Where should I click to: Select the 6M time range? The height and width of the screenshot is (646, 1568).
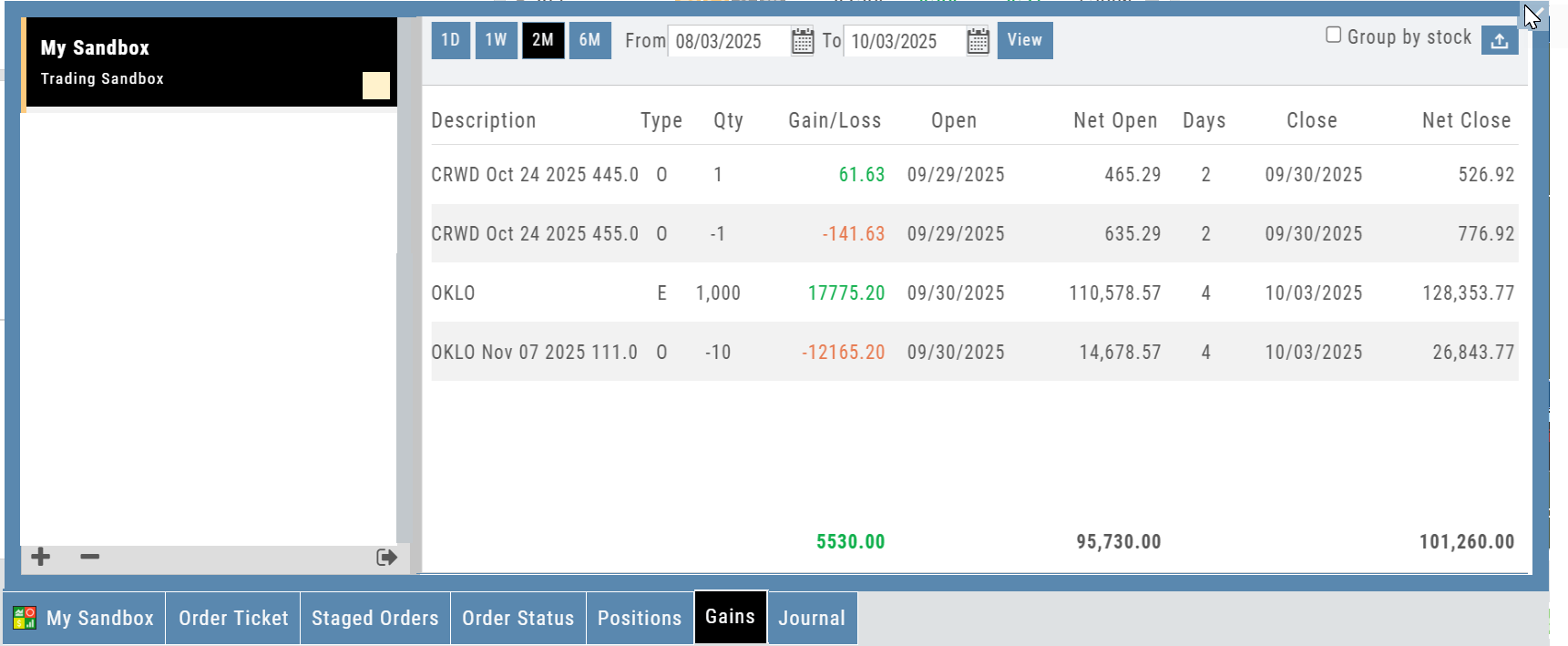click(x=589, y=40)
